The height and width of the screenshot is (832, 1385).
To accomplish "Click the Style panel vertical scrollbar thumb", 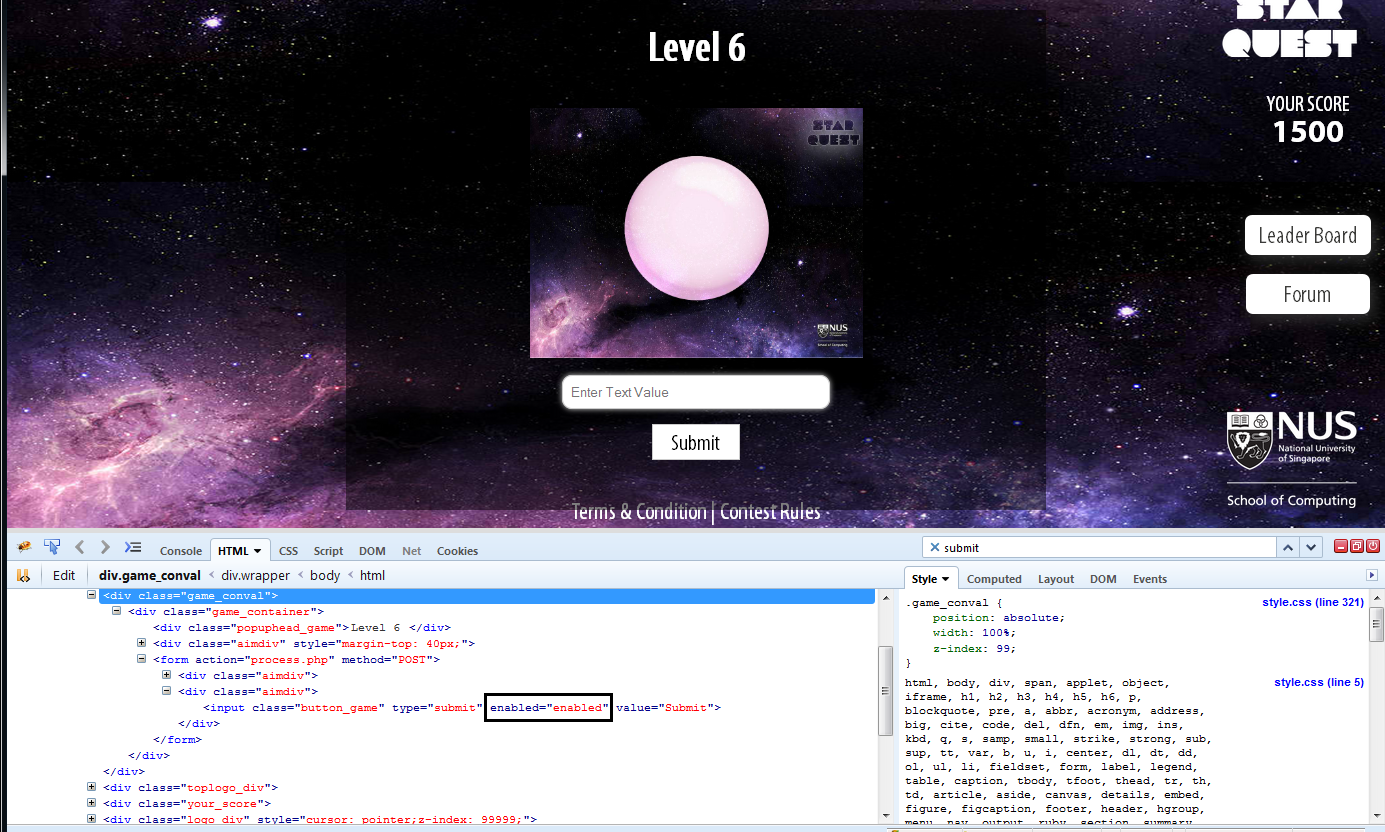I will (1376, 624).
